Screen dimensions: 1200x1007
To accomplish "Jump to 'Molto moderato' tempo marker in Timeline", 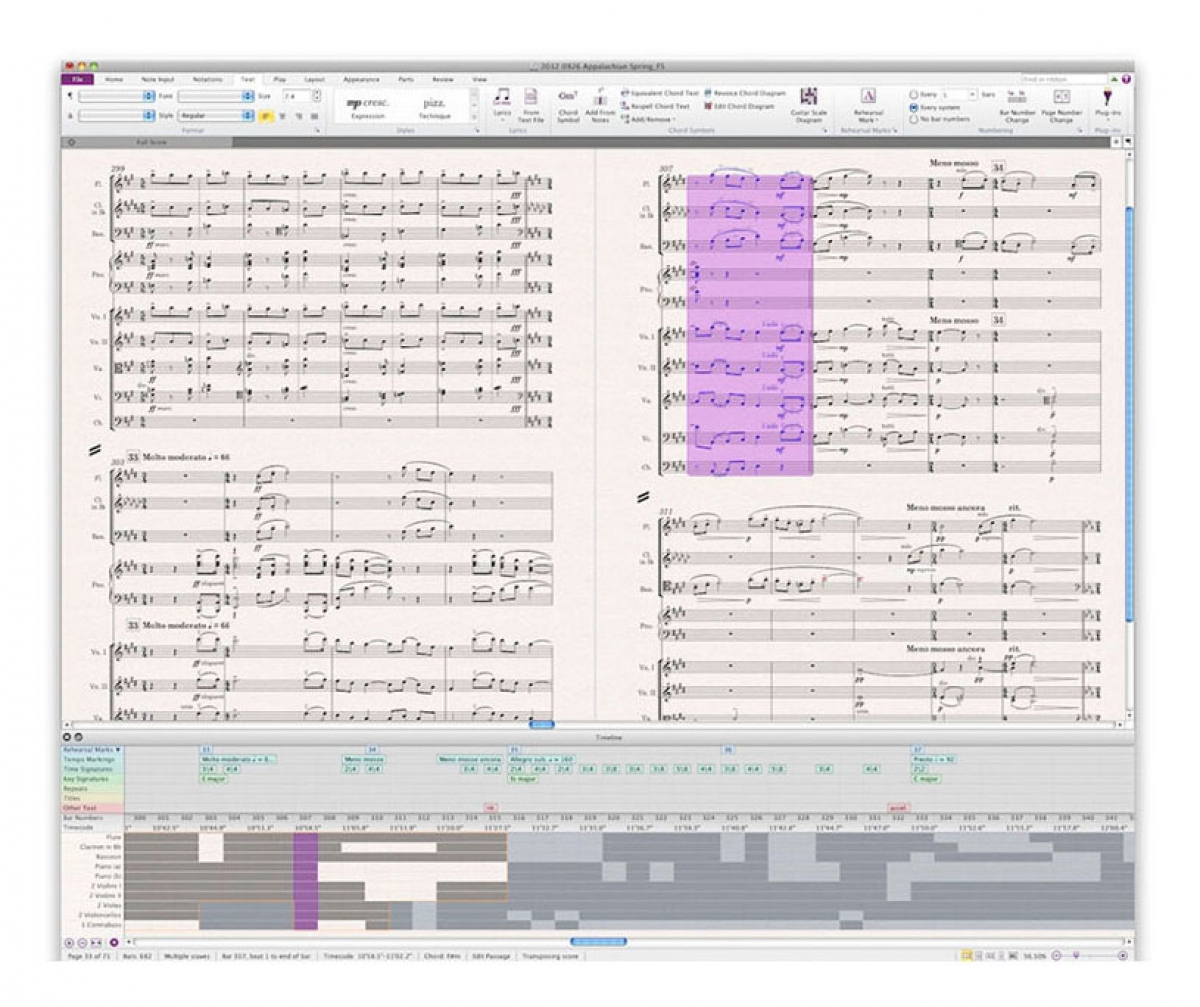I will click(238, 759).
